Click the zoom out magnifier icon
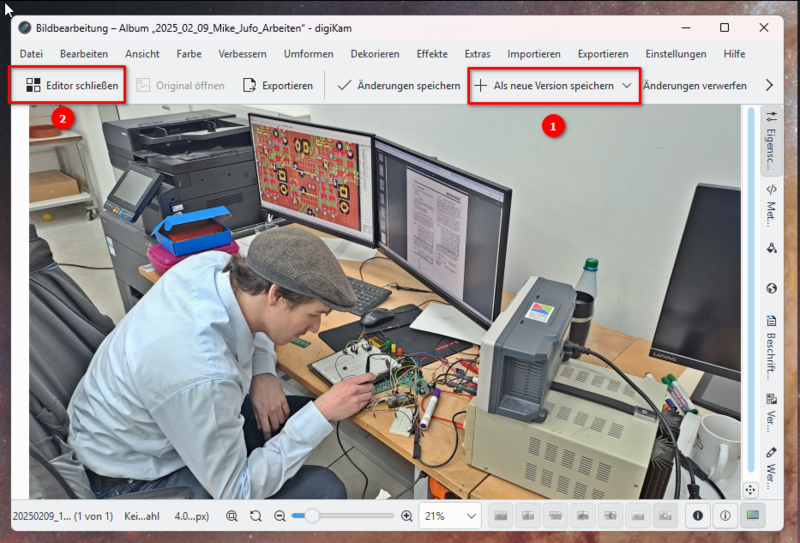This screenshot has width=800, height=543. 280,516
